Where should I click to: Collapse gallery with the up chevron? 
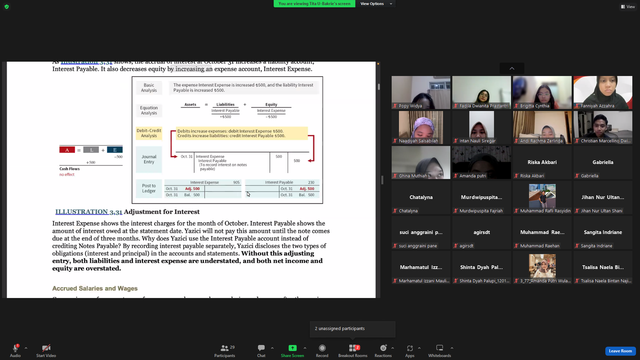pyautogui.click(x=512, y=68)
